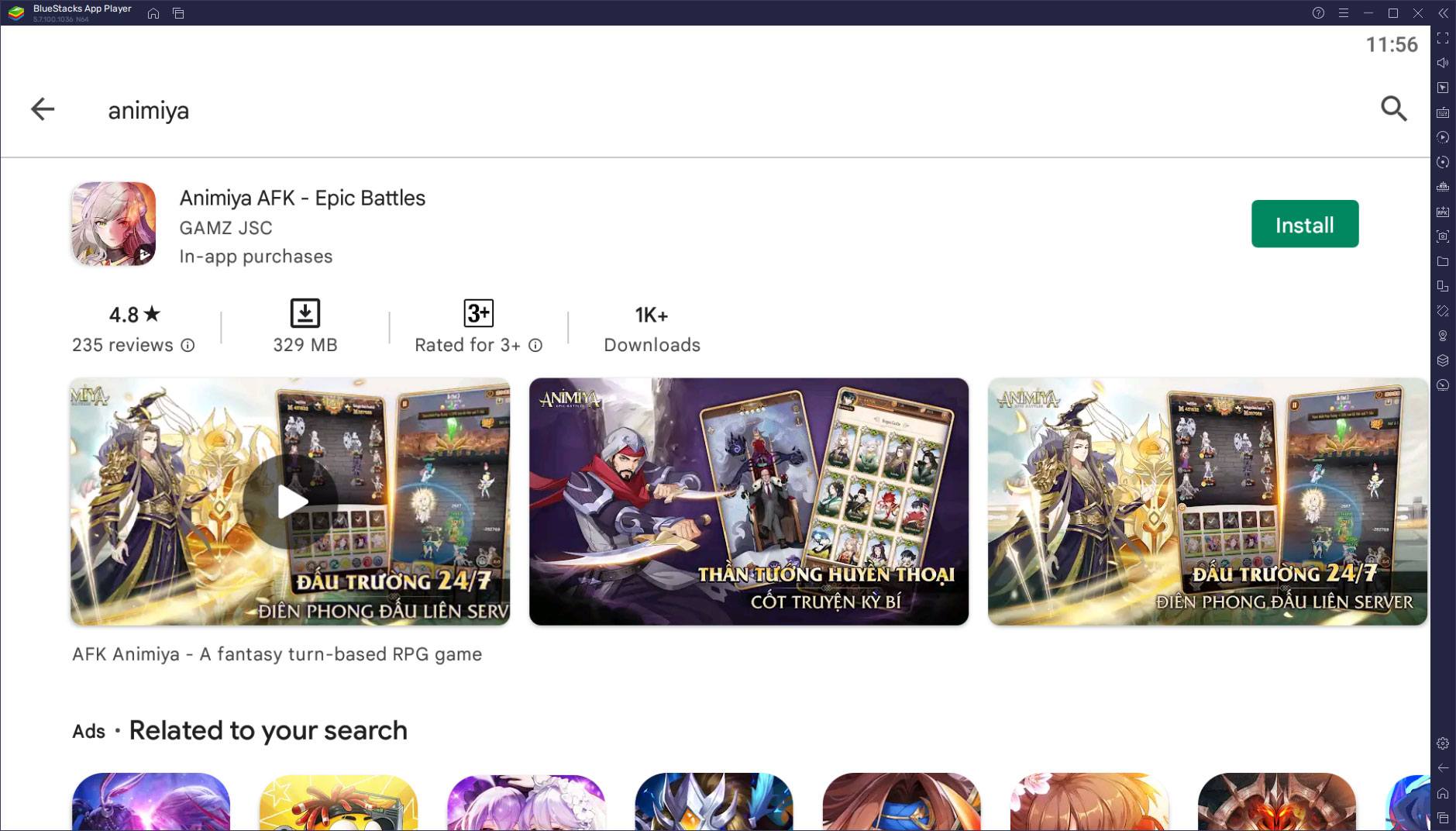Image resolution: width=1456 pixels, height=831 pixels.
Task: Click the Android home icon in sidebar
Action: coord(1443,793)
